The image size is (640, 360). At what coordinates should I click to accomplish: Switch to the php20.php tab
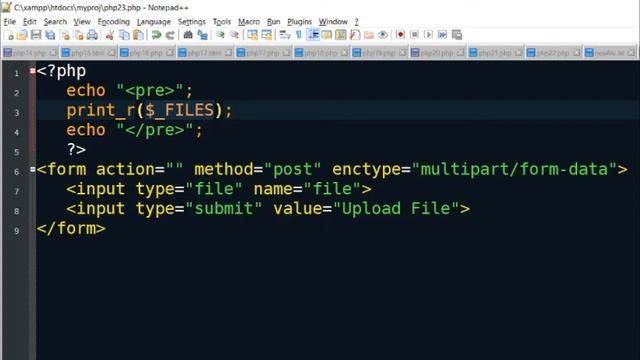pyautogui.click(x=437, y=53)
